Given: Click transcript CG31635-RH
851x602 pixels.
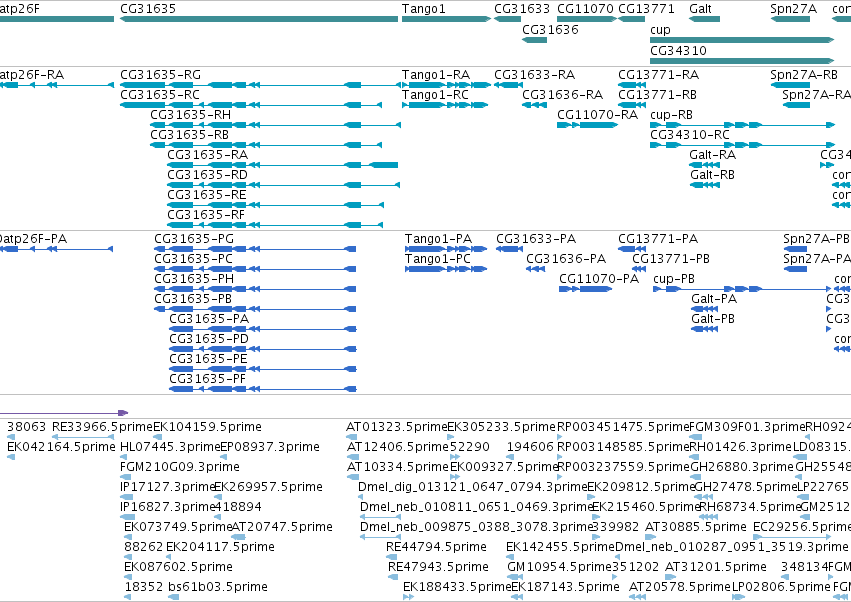Looking at the screenshot, I should [275, 125].
